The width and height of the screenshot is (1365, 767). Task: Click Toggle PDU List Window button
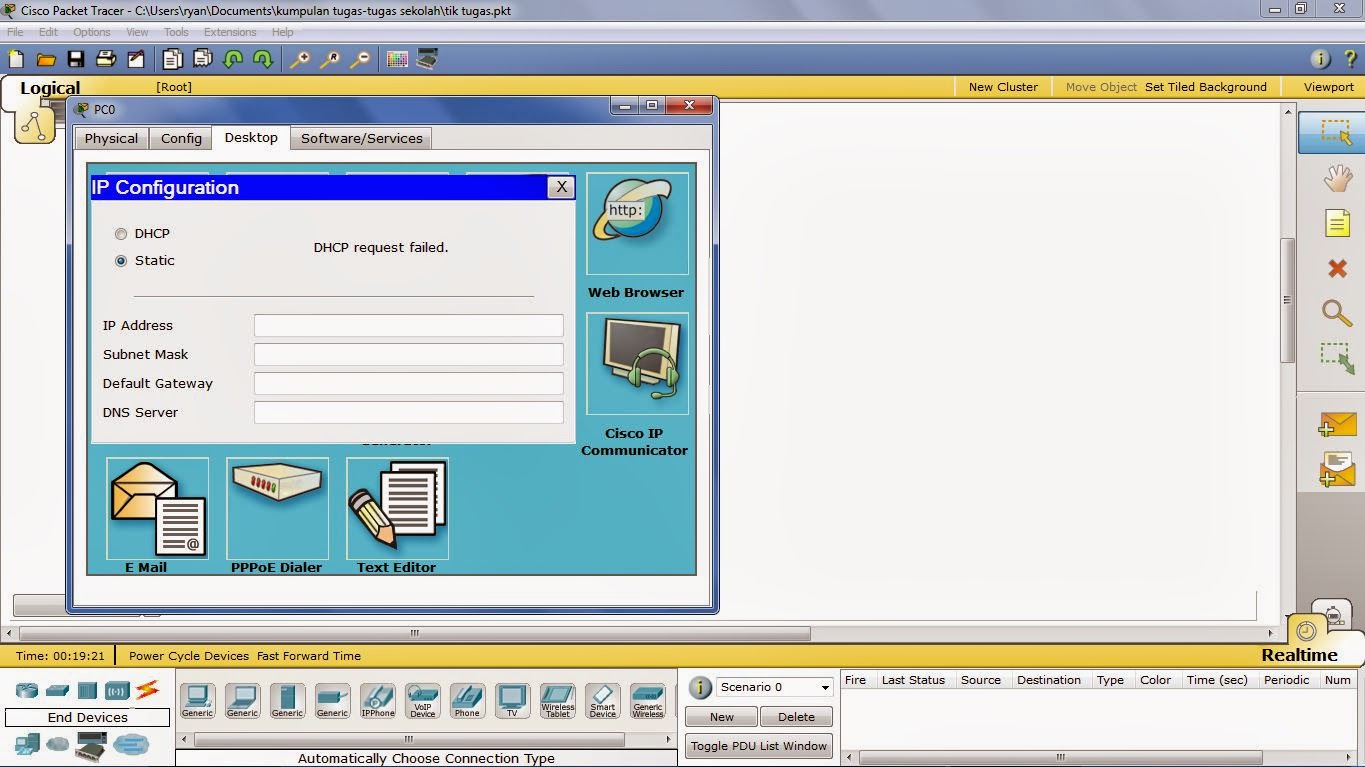click(759, 746)
